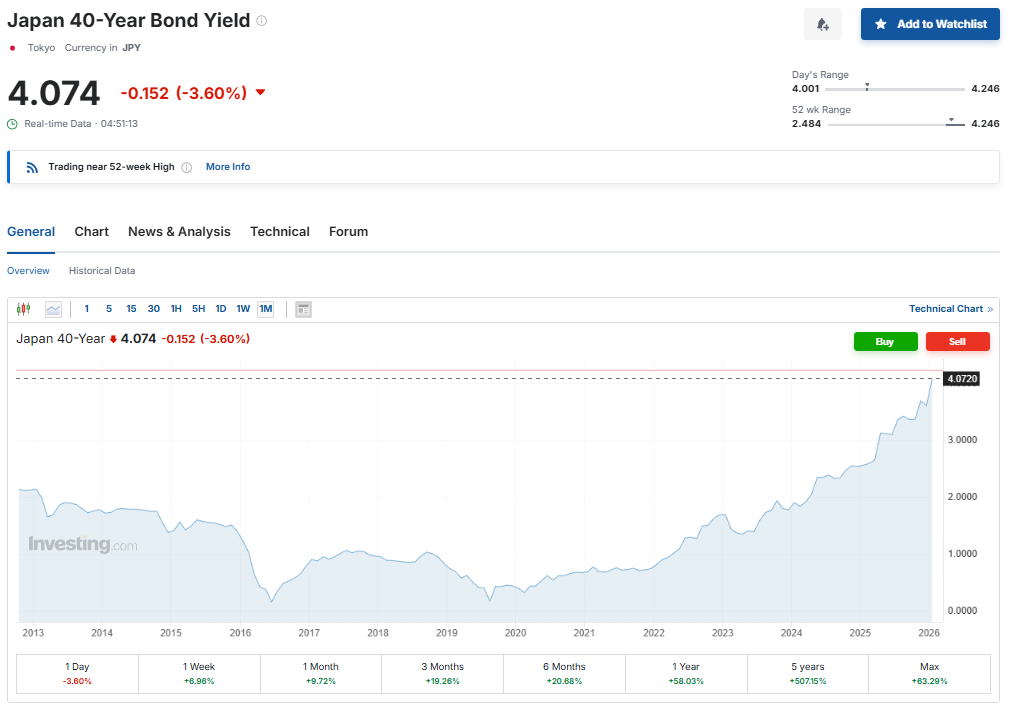Switch to candlestick chart type
1014x716 pixels.
pos(24,309)
